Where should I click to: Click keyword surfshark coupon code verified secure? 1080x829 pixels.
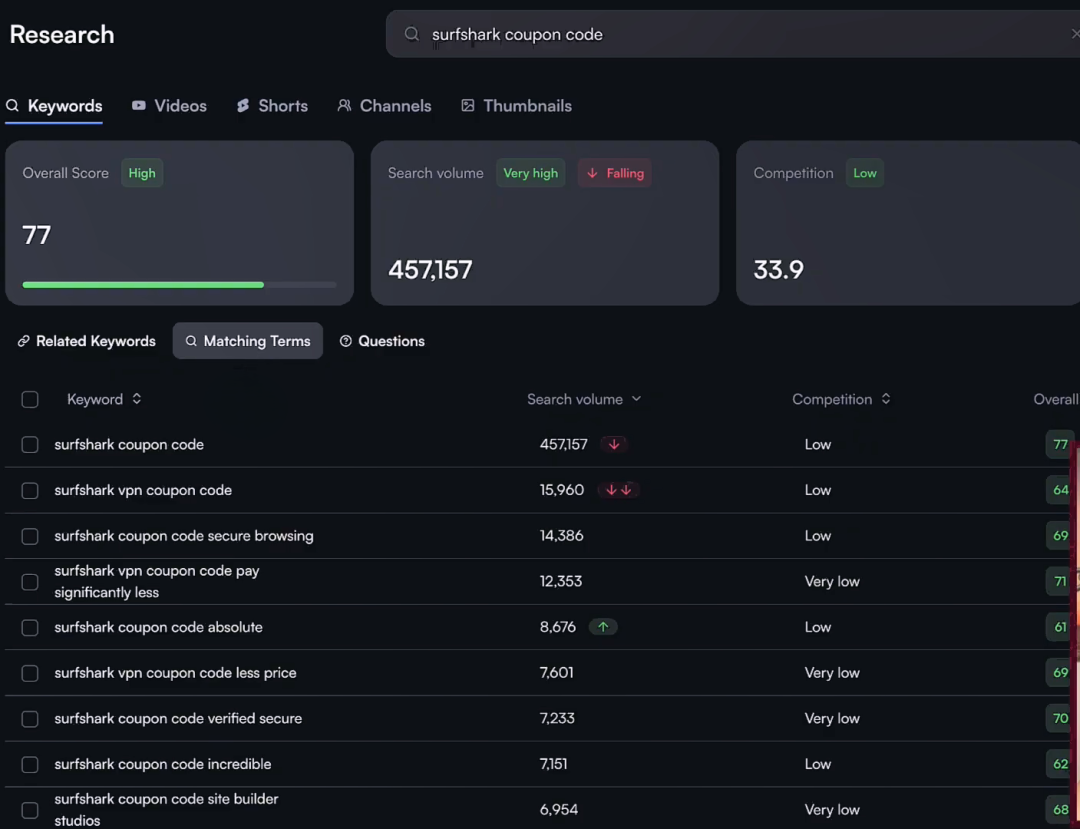pos(178,718)
